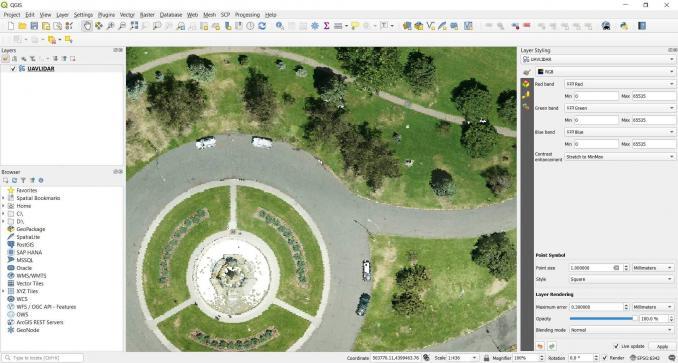The image size is (678, 363).
Task: Click the Red band Max field
Action: pos(654,96)
